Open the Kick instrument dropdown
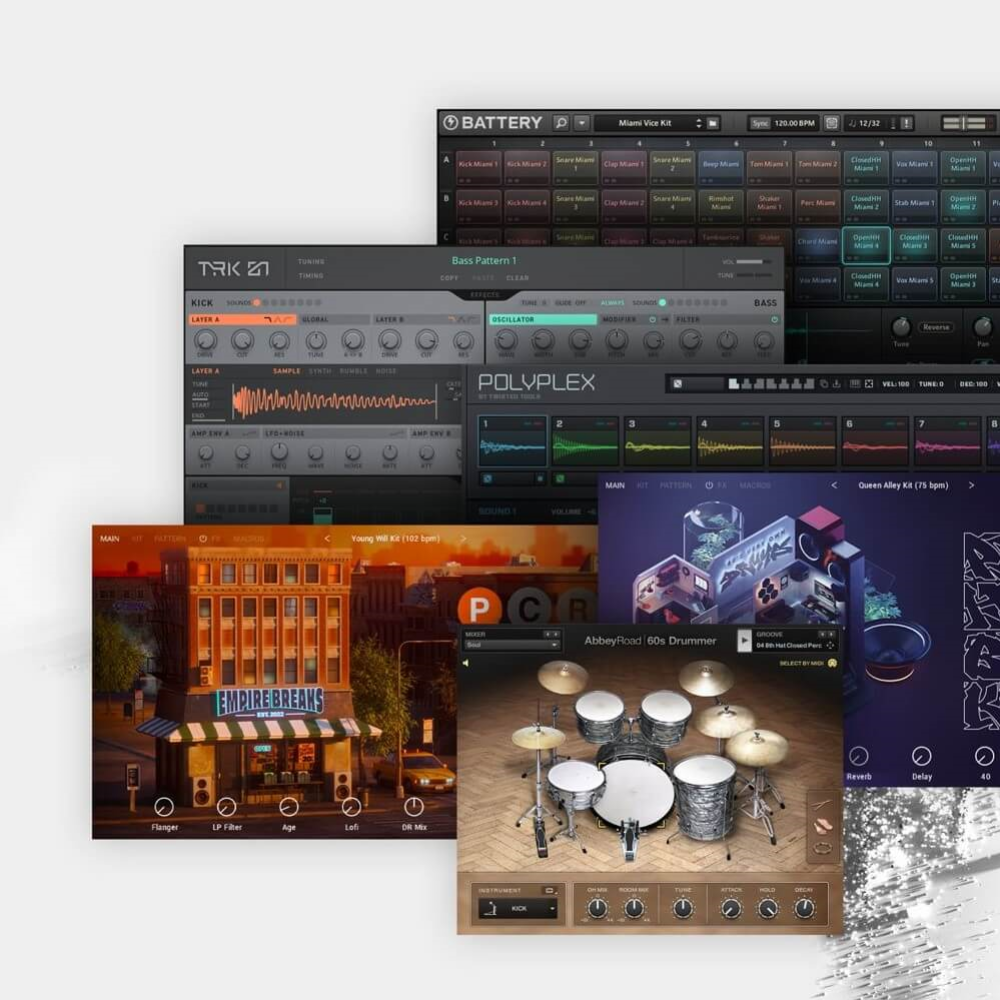Viewport: 1000px width, 1000px height. (520, 908)
